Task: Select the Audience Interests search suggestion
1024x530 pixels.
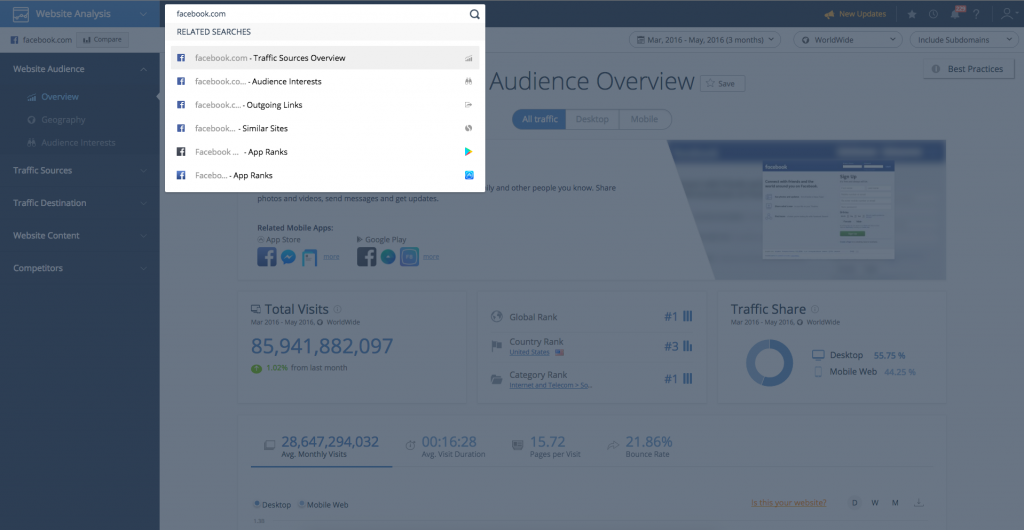Action: (325, 82)
